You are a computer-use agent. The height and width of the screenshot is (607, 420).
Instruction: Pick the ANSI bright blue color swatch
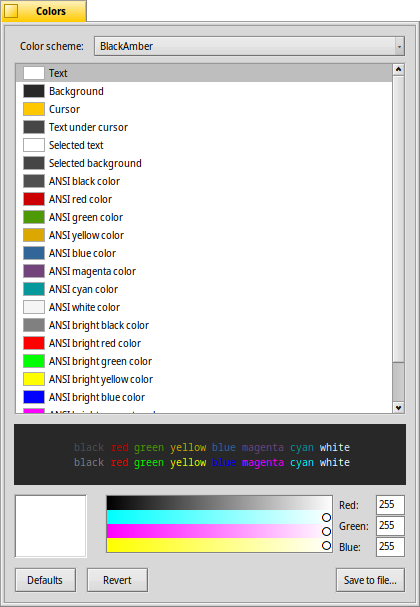(x=34, y=397)
